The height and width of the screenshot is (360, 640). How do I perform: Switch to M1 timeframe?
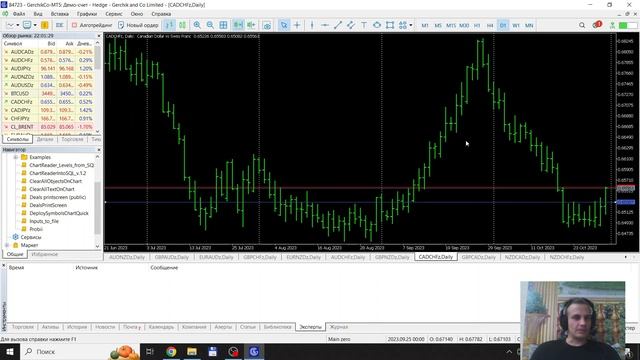coord(425,25)
